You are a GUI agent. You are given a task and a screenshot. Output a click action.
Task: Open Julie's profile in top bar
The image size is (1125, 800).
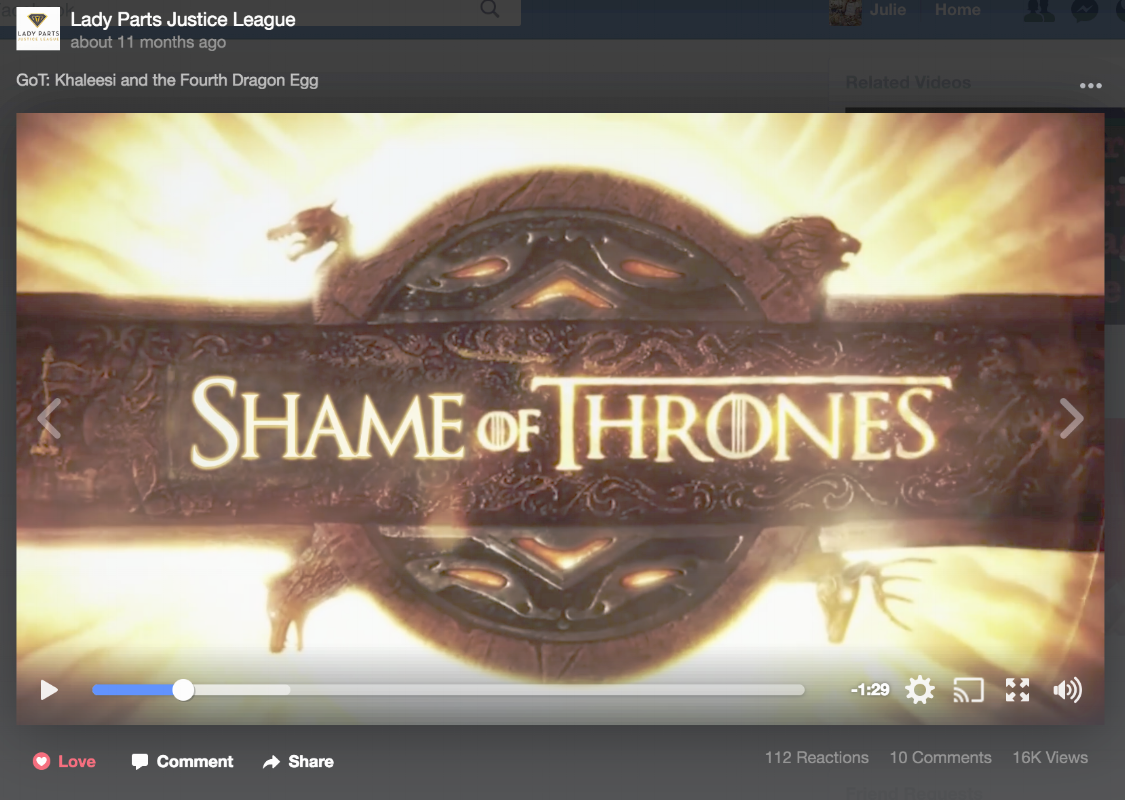[x=888, y=10]
